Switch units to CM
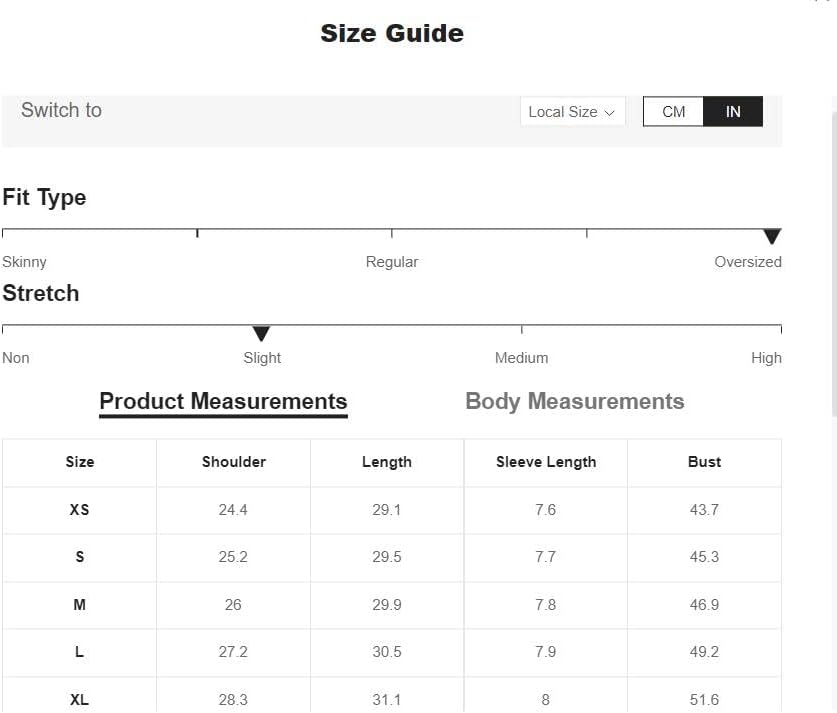837x713 pixels. pyautogui.click(x=673, y=112)
